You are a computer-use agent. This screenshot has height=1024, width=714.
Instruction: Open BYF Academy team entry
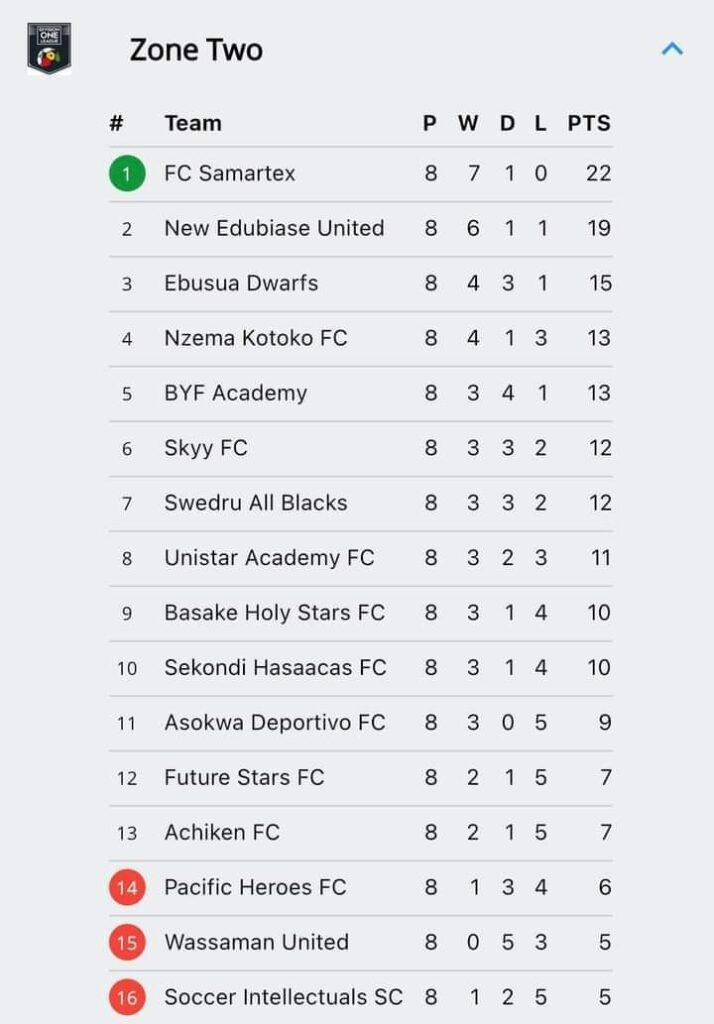tap(235, 393)
